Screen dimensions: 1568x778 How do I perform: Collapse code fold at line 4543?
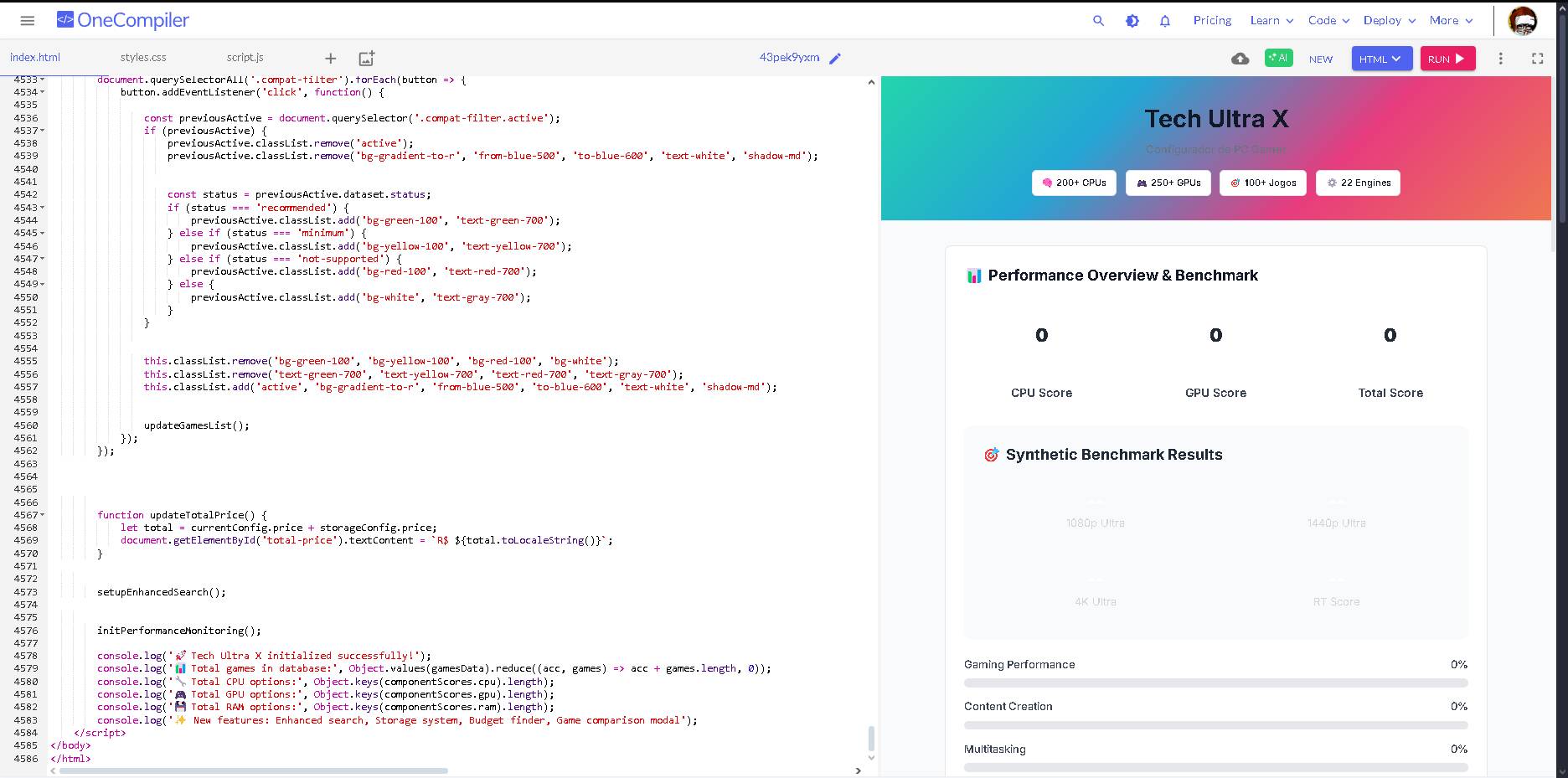43,208
